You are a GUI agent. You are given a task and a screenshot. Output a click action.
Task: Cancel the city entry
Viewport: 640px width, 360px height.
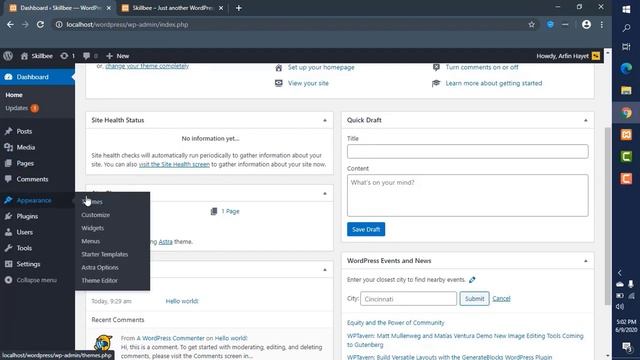coord(501,299)
